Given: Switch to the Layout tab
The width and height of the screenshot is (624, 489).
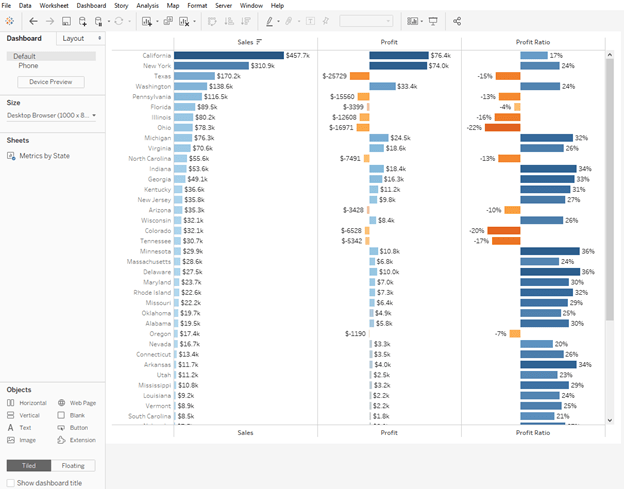Looking at the screenshot, I should pos(73,38).
